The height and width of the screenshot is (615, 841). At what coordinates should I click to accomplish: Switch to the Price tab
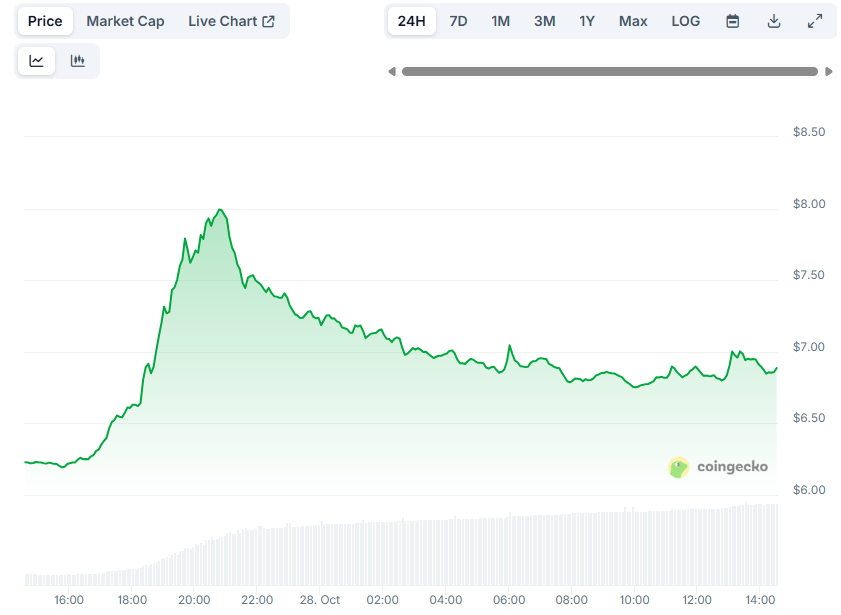45,21
